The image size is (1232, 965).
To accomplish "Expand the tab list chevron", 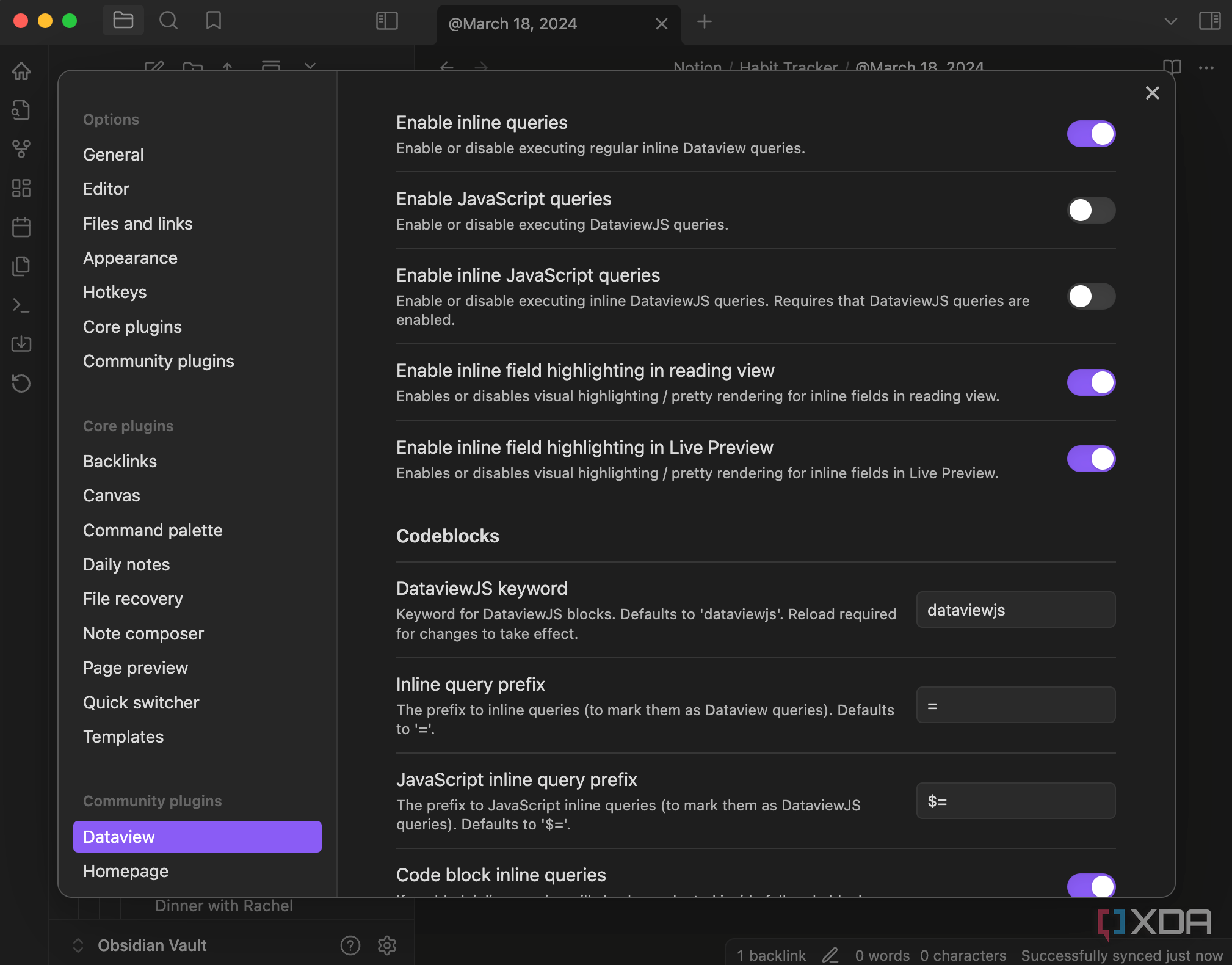I will pyautogui.click(x=1170, y=22).
